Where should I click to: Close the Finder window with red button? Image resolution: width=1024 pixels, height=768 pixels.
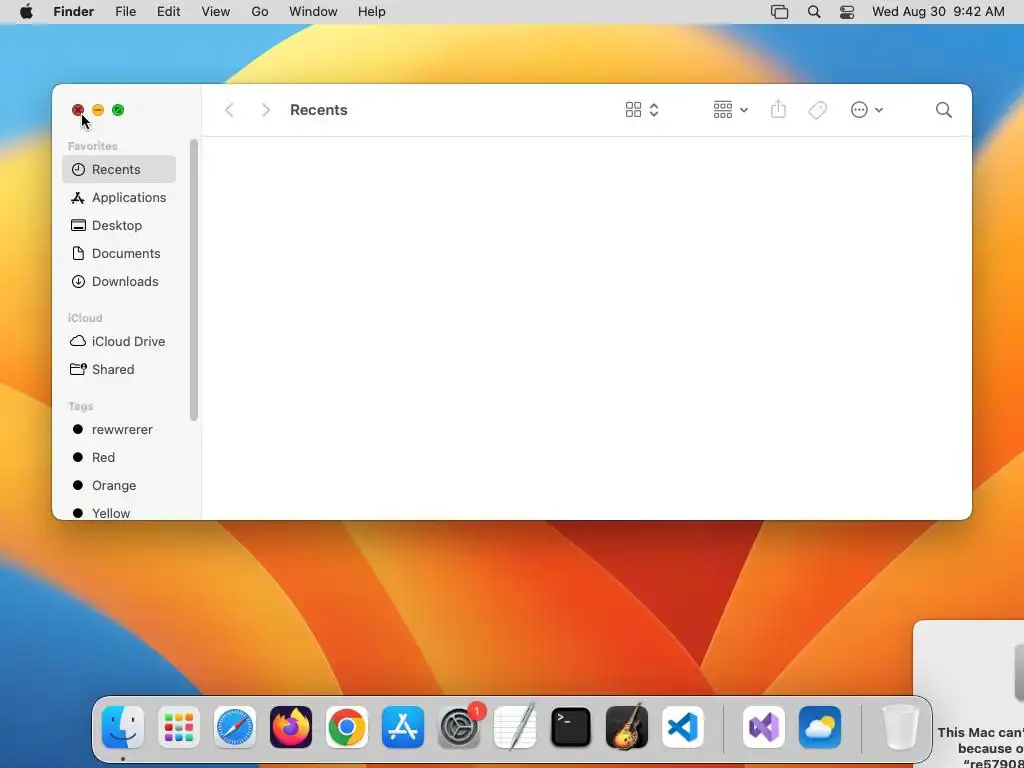pos(78,110)
